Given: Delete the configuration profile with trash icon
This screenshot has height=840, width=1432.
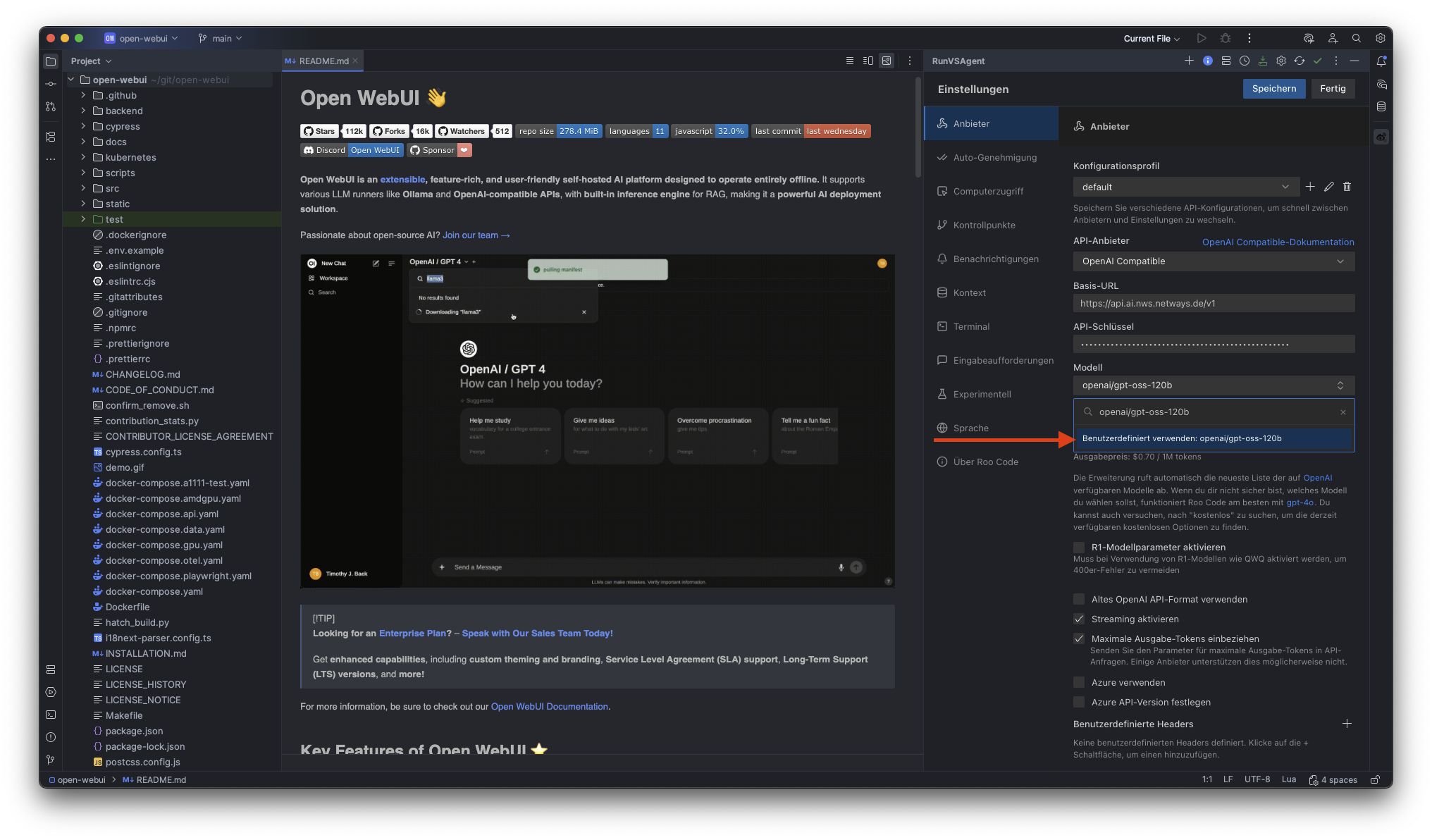Looking at the screenshot, I should point(1347,187).
